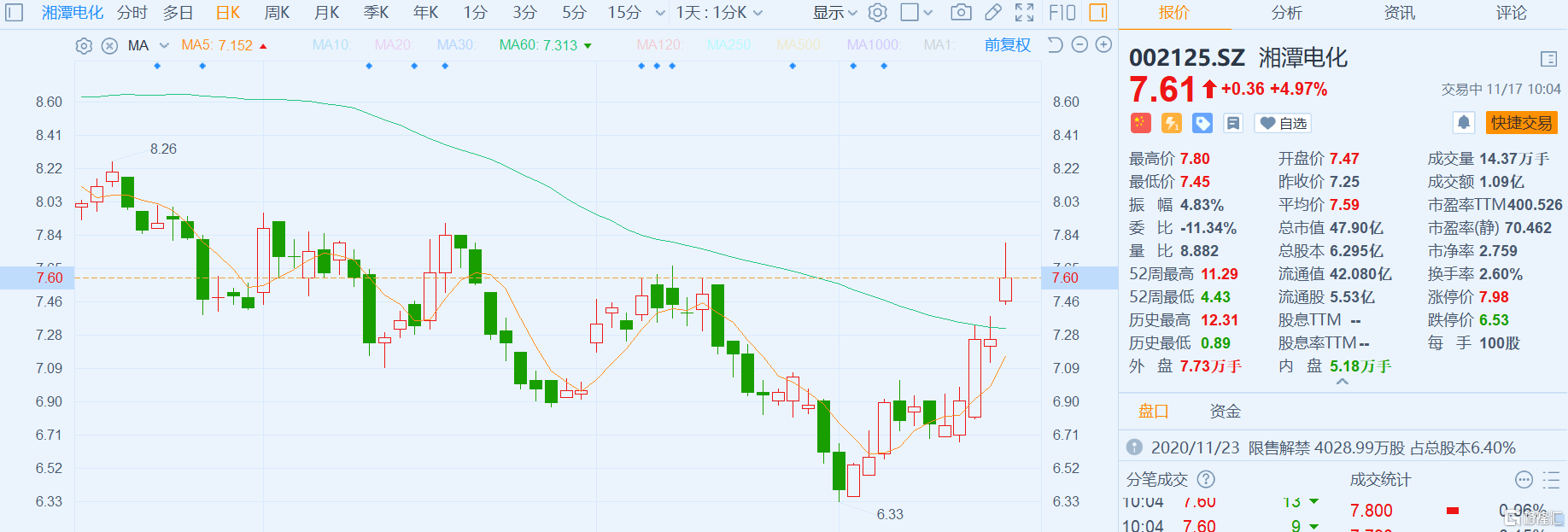
Task: Open the 显示 display dropdown
Action: (834, 13)
